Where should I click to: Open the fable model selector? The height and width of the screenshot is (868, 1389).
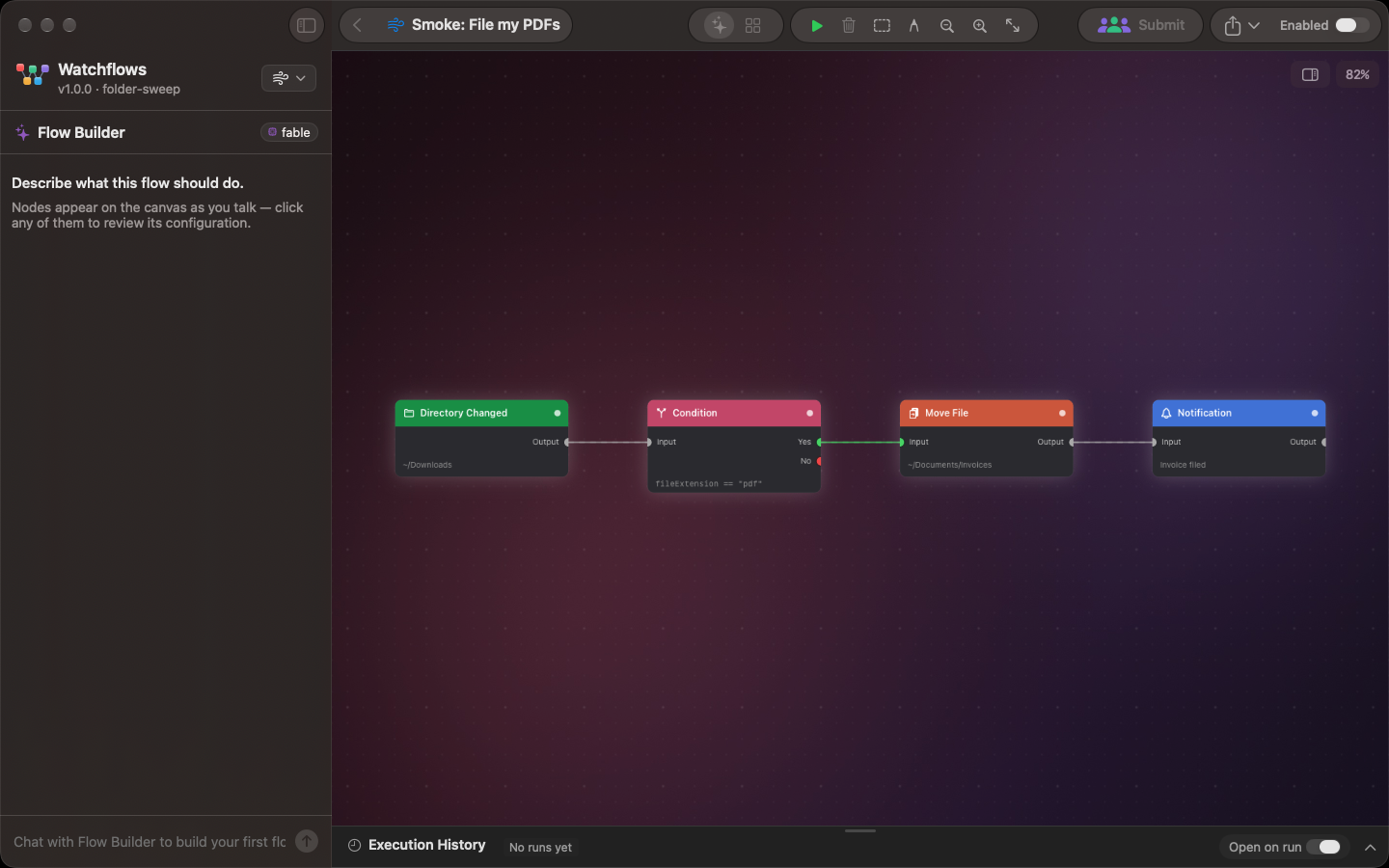(289, 132)
